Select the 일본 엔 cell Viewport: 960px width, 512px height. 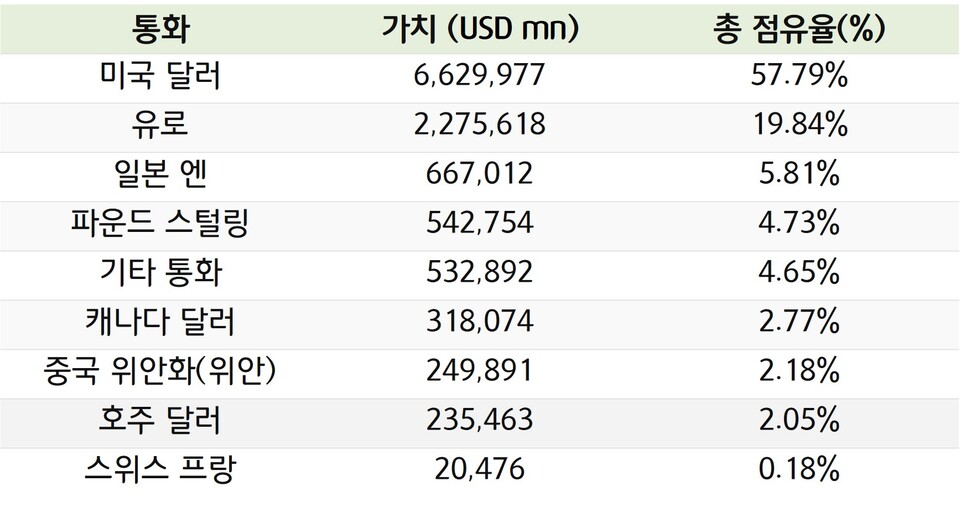click(x=160, y=176)
